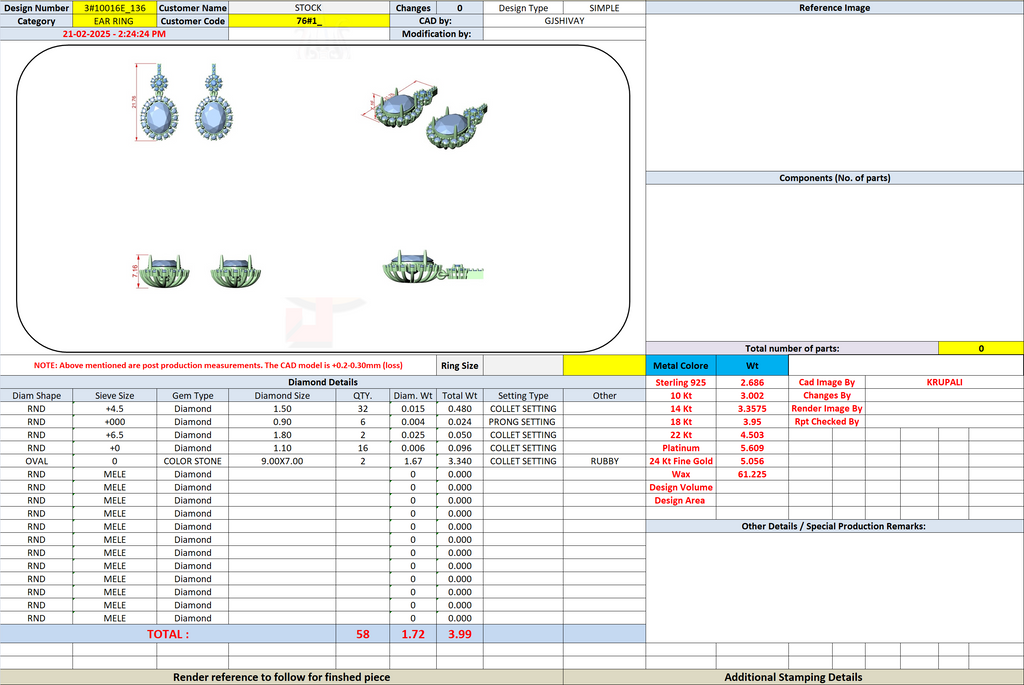Click the Wax weight 61.225
This screenshot has height=685, width=1024.
point(752,474)
